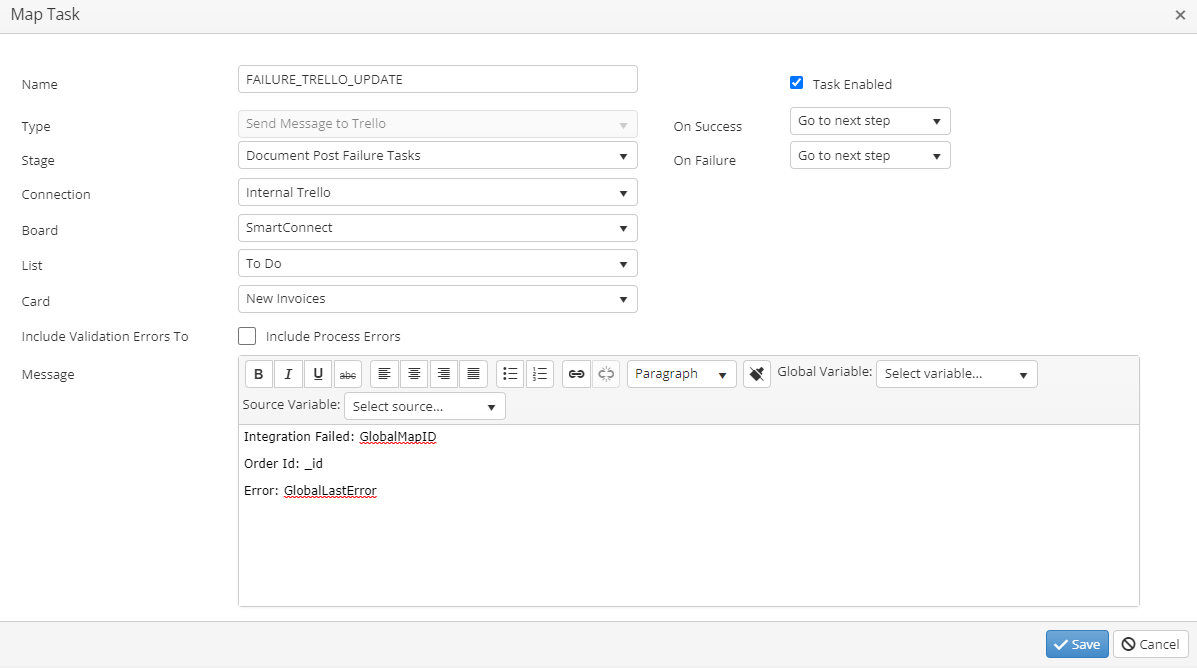
Task: Open the Stage dropdown
Action: pyautogui.click(x=437, y=156)
